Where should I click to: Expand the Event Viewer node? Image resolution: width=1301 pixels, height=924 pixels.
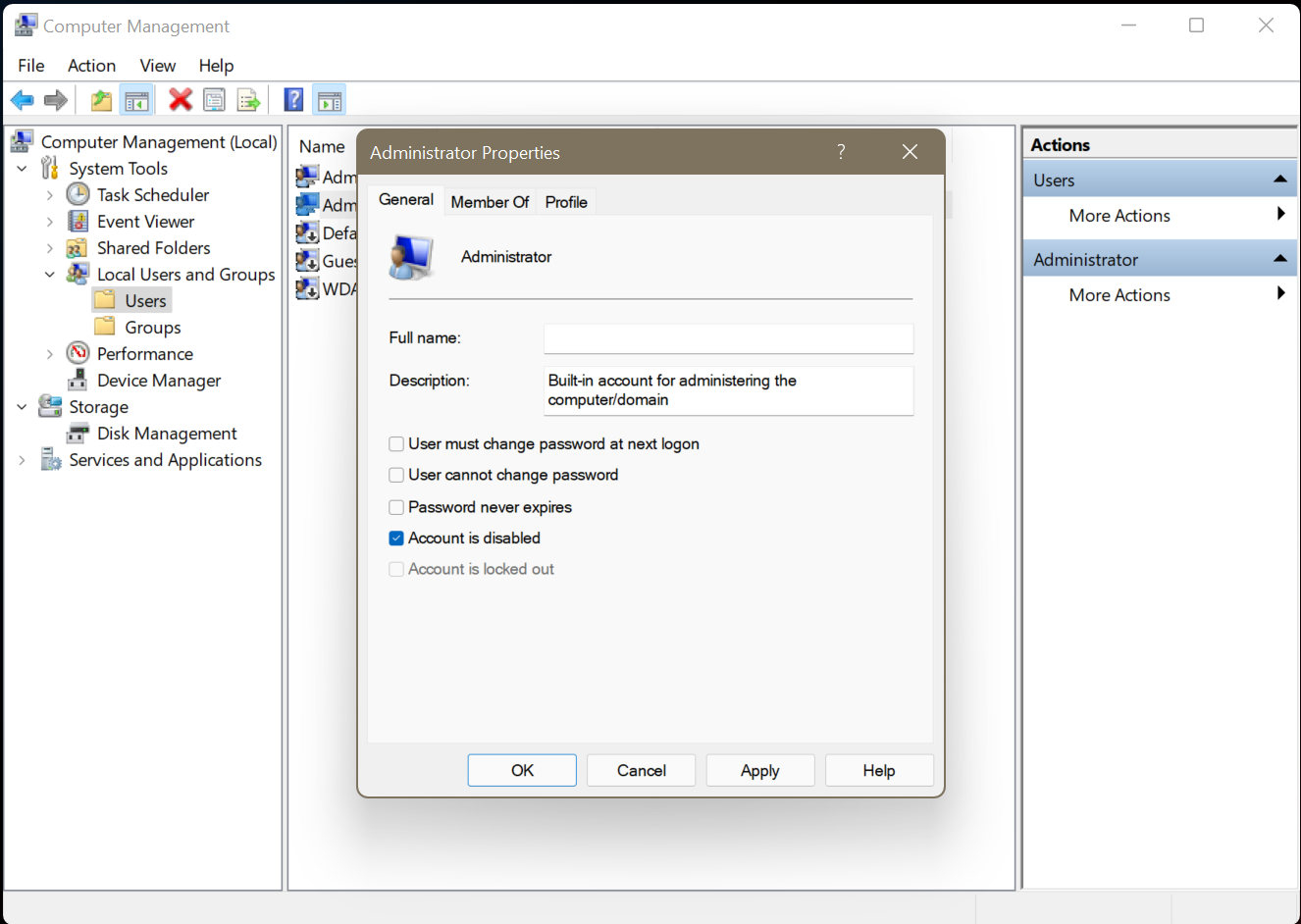(x=49, y=222)
